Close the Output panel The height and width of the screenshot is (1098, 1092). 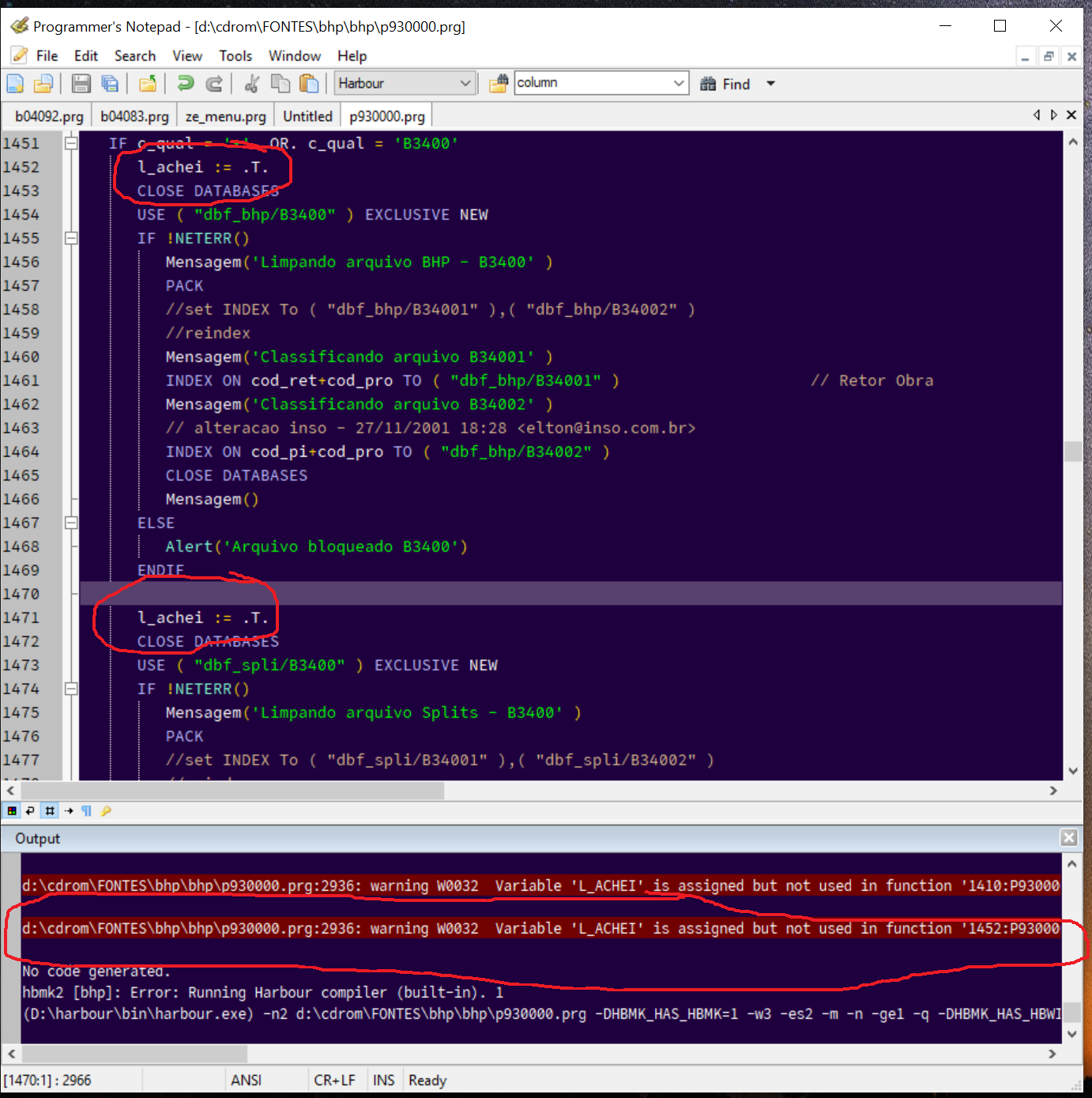[x=1068, y=838]
